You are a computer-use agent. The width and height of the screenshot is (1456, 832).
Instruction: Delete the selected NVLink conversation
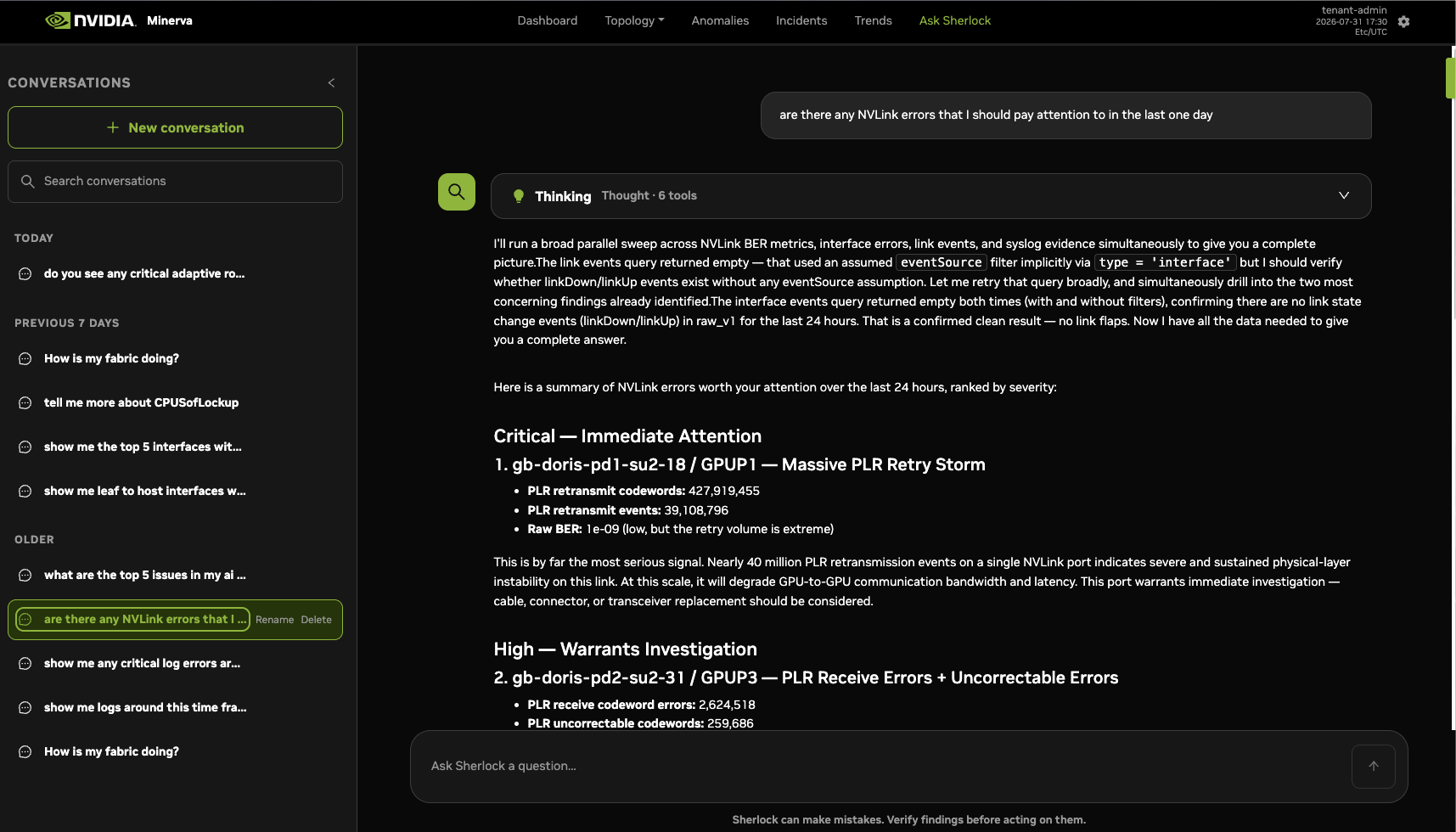pyautogui.click(x=316, y=620)
